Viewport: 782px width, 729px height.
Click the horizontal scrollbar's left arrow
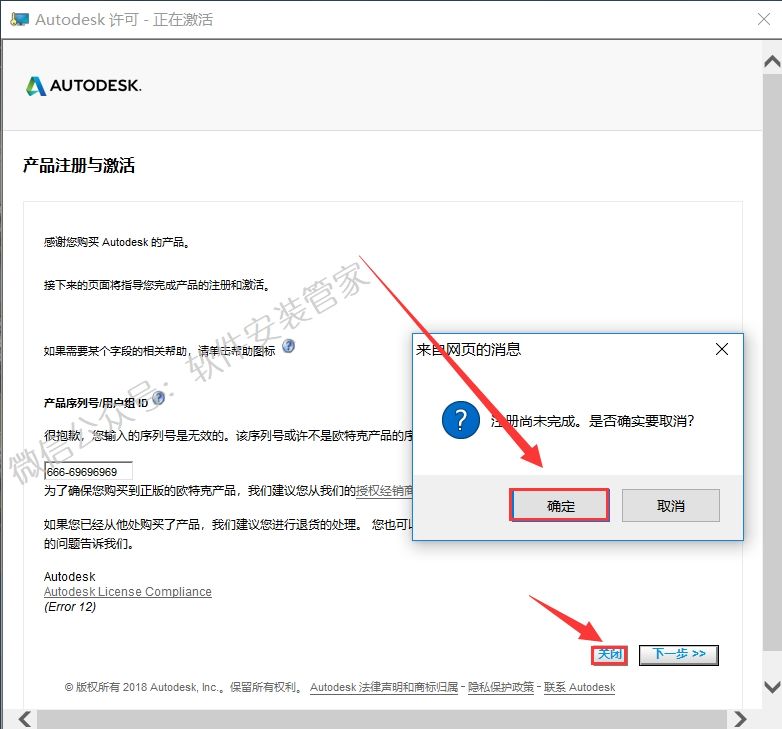click(x=23, y=718)
